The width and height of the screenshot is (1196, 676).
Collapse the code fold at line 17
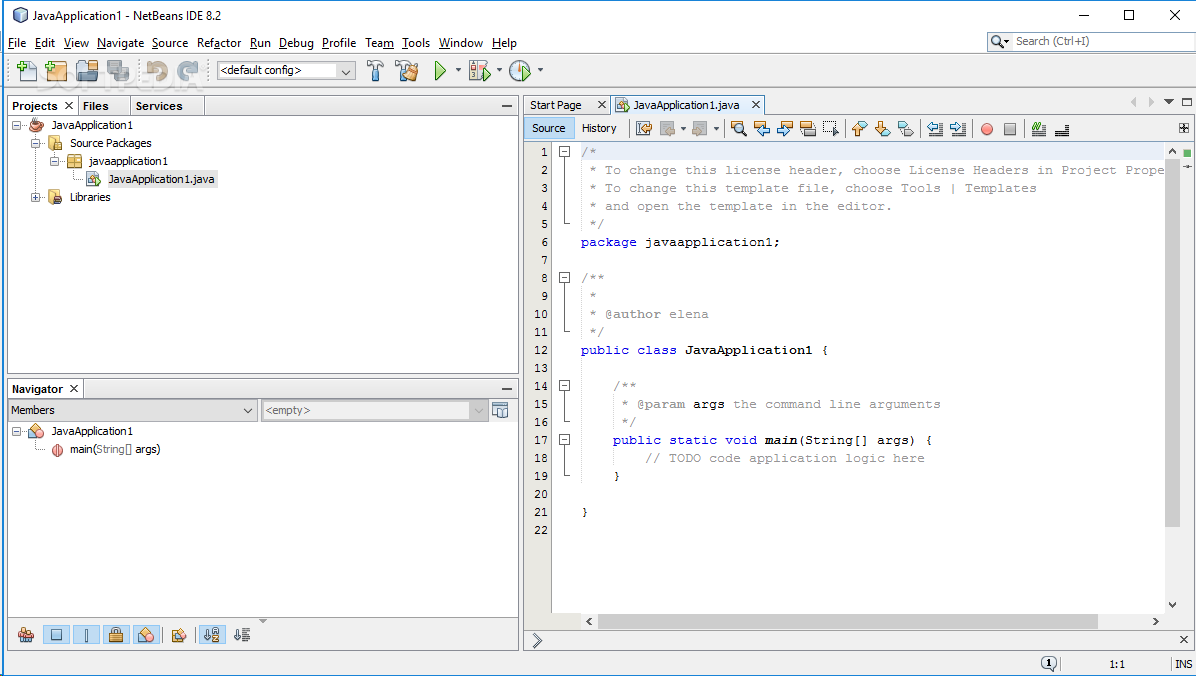(x=564, y=440)
